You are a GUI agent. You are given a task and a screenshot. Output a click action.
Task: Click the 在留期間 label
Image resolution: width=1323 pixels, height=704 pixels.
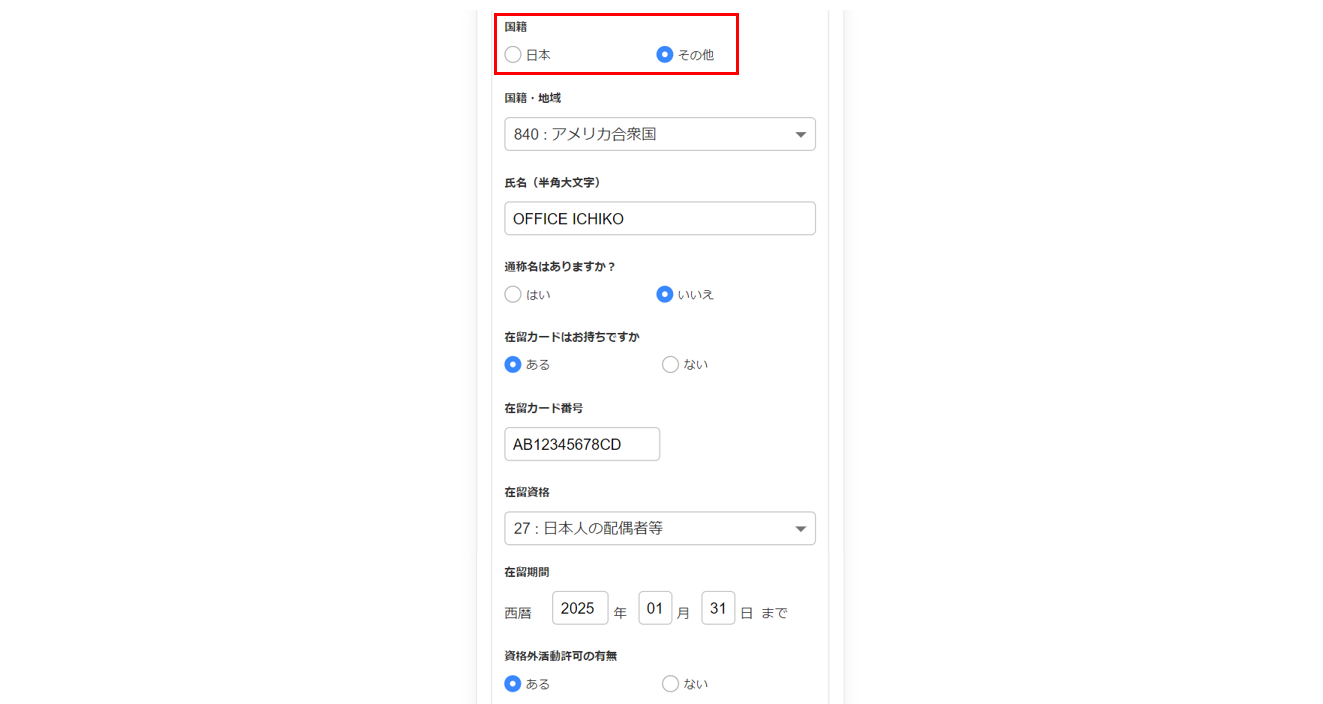pos(527,572)
